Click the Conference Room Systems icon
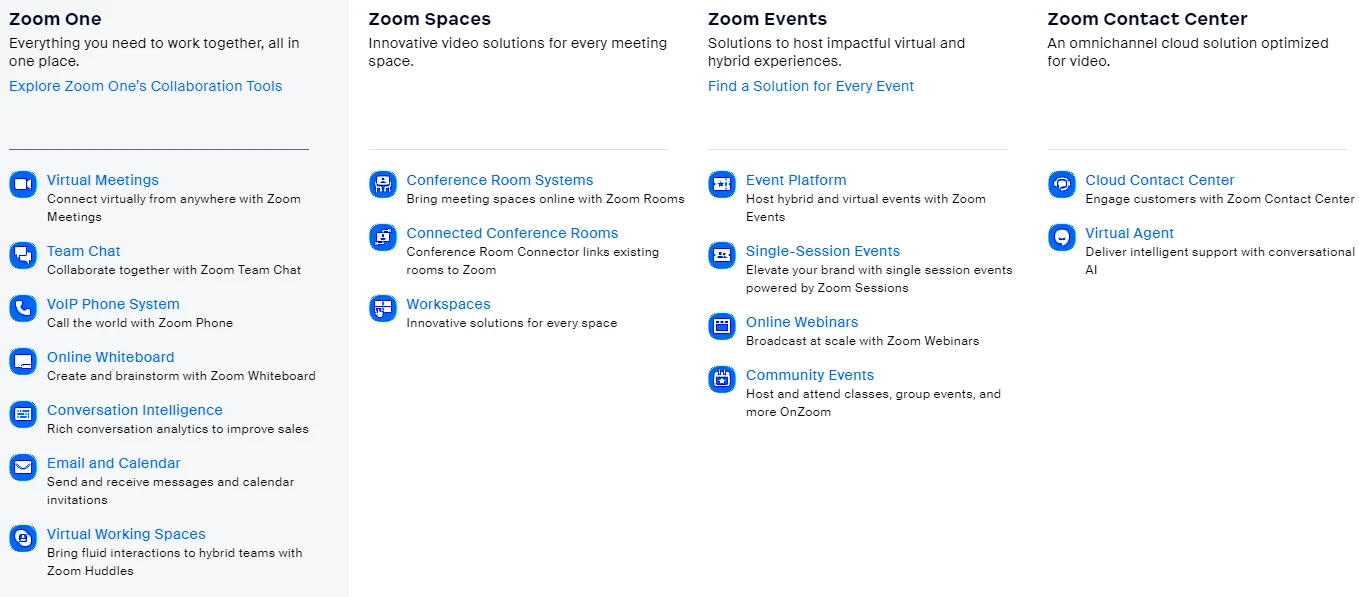The height and width of the screenshot is (597, 1359). (382, 184)
